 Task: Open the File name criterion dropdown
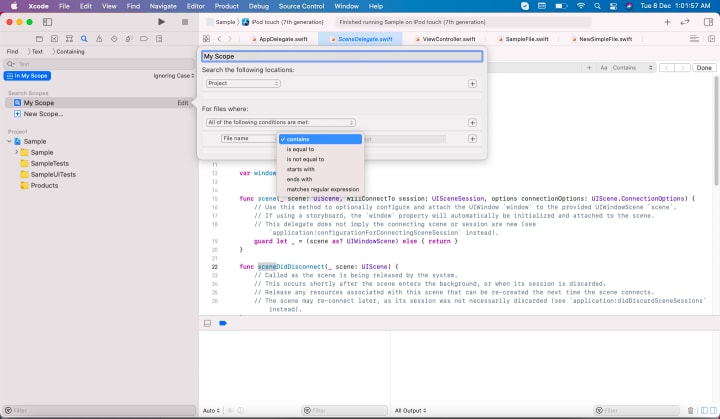click(x=249, y=138)
